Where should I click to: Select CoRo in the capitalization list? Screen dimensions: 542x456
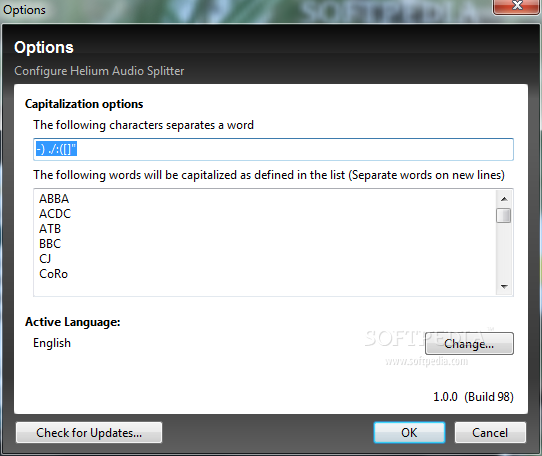(x=54, y=274)
